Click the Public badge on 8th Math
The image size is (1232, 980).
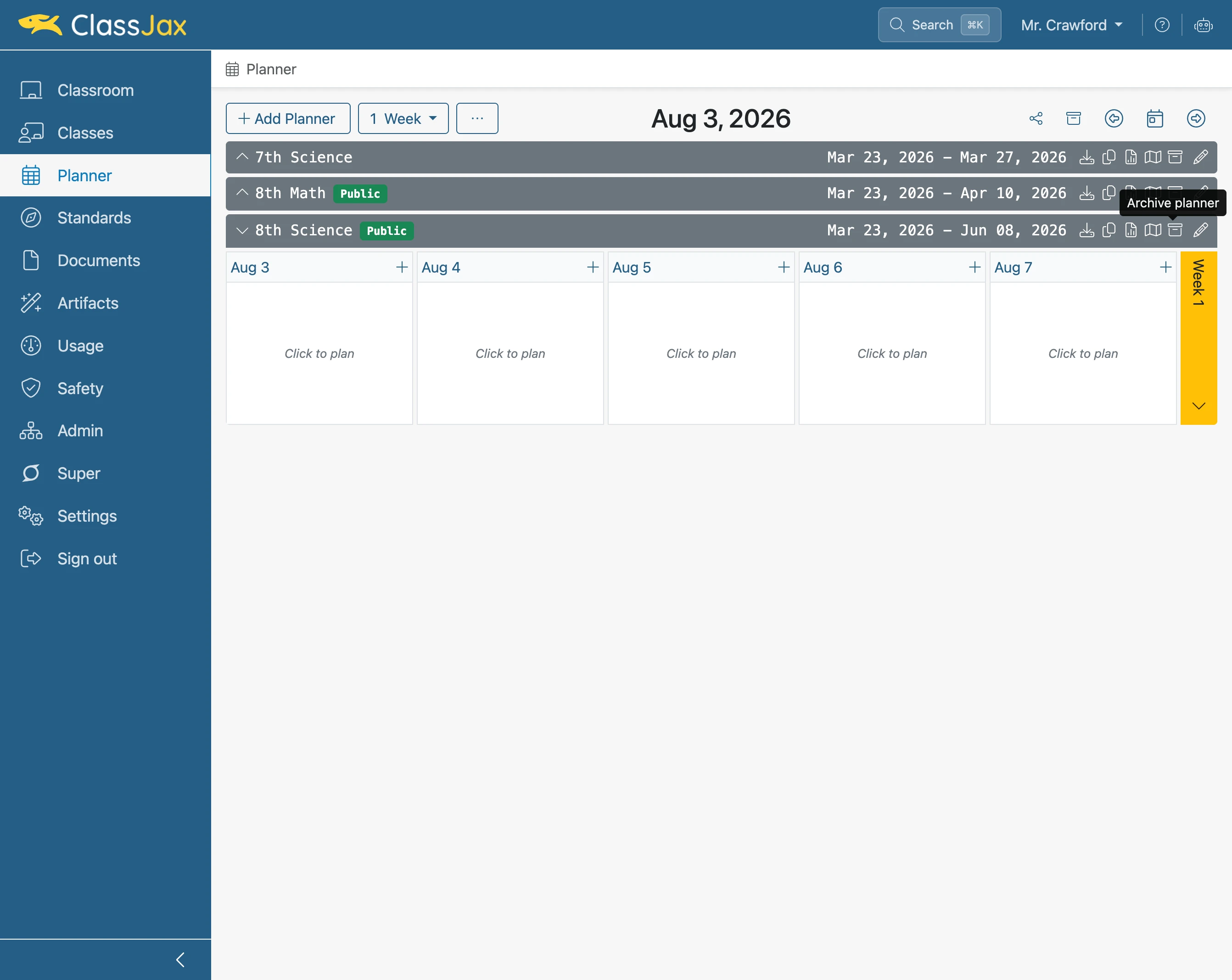click(360, 194)
